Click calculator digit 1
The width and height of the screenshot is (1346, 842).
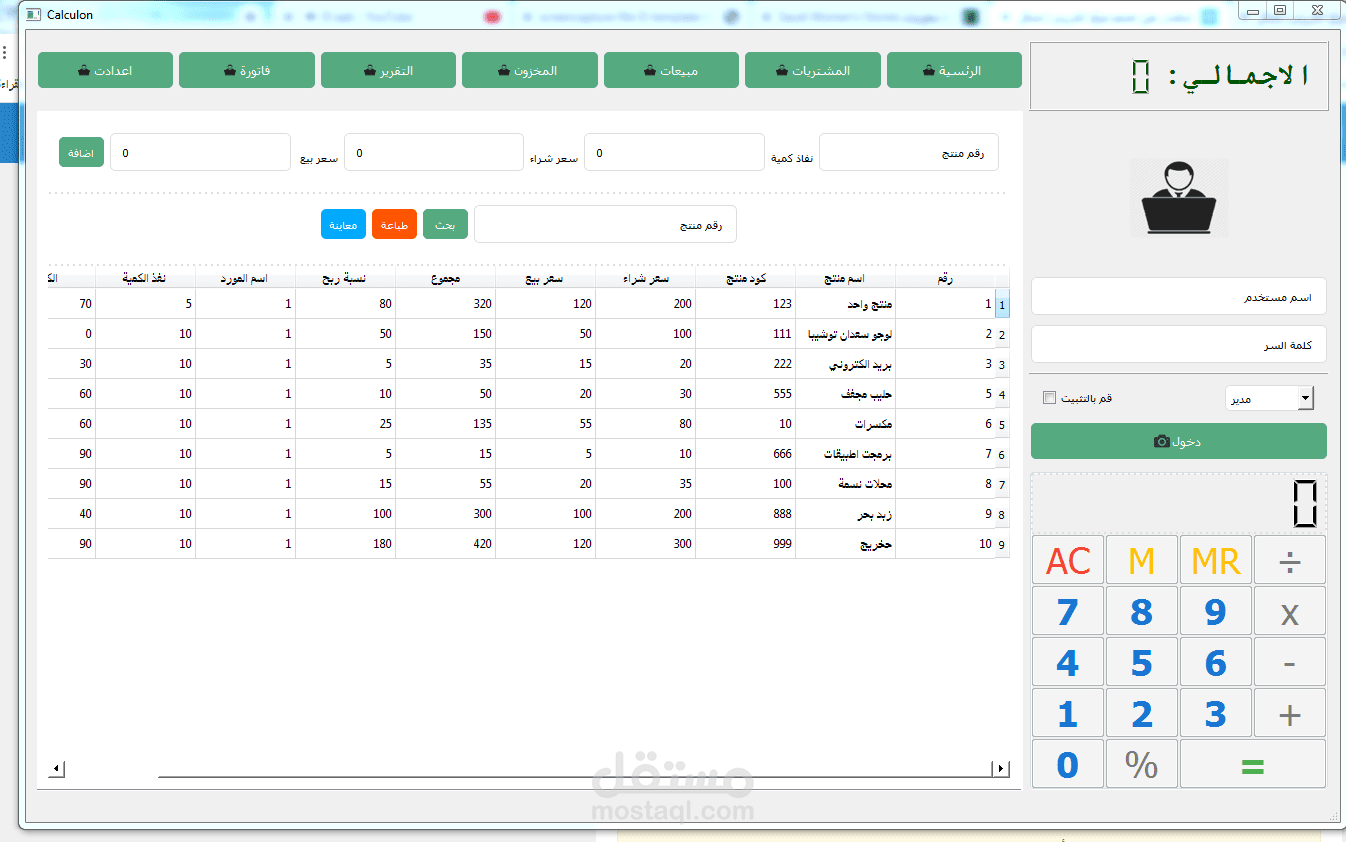(1068, 713)
